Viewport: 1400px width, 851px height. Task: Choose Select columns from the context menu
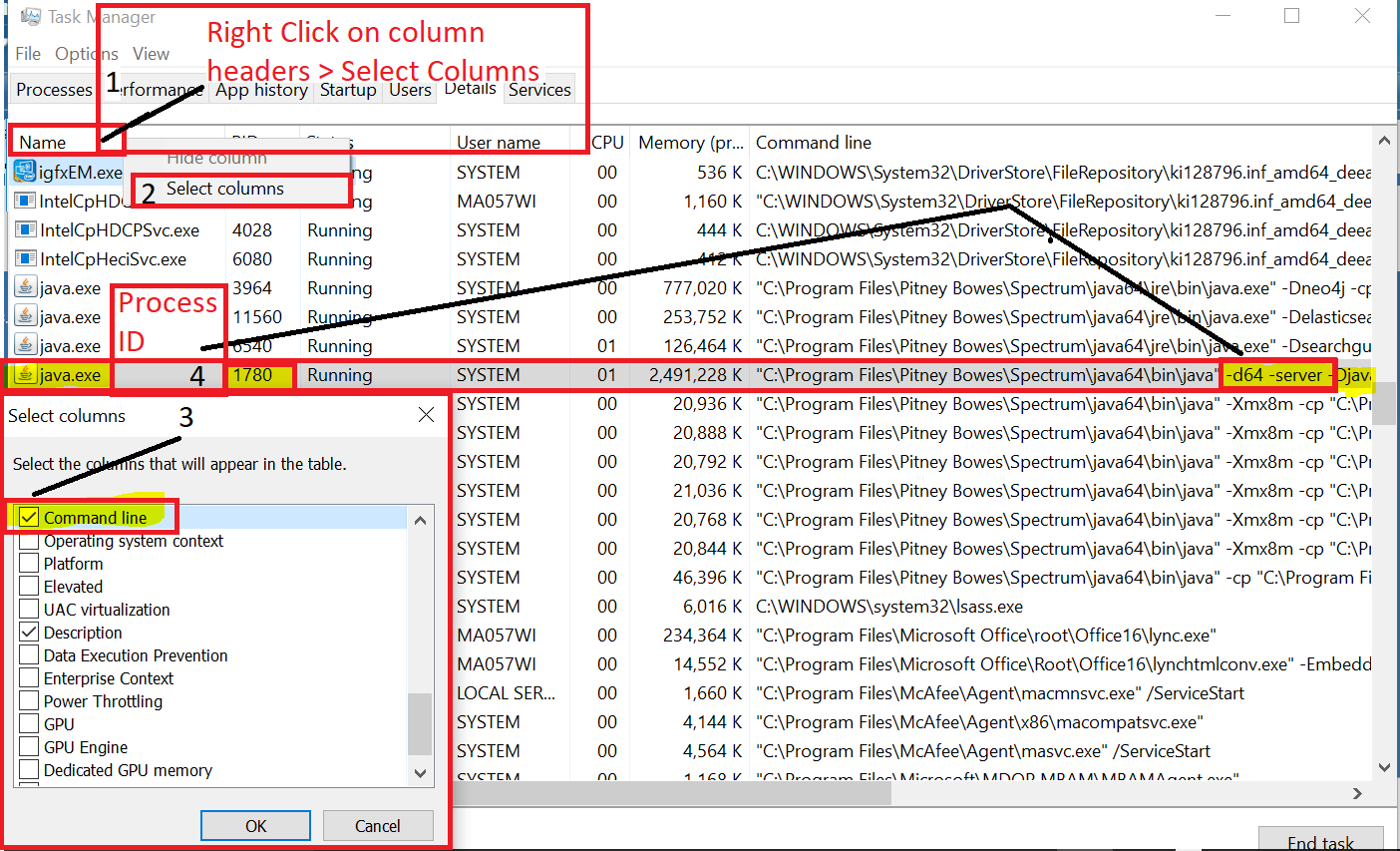pos(229,189)
